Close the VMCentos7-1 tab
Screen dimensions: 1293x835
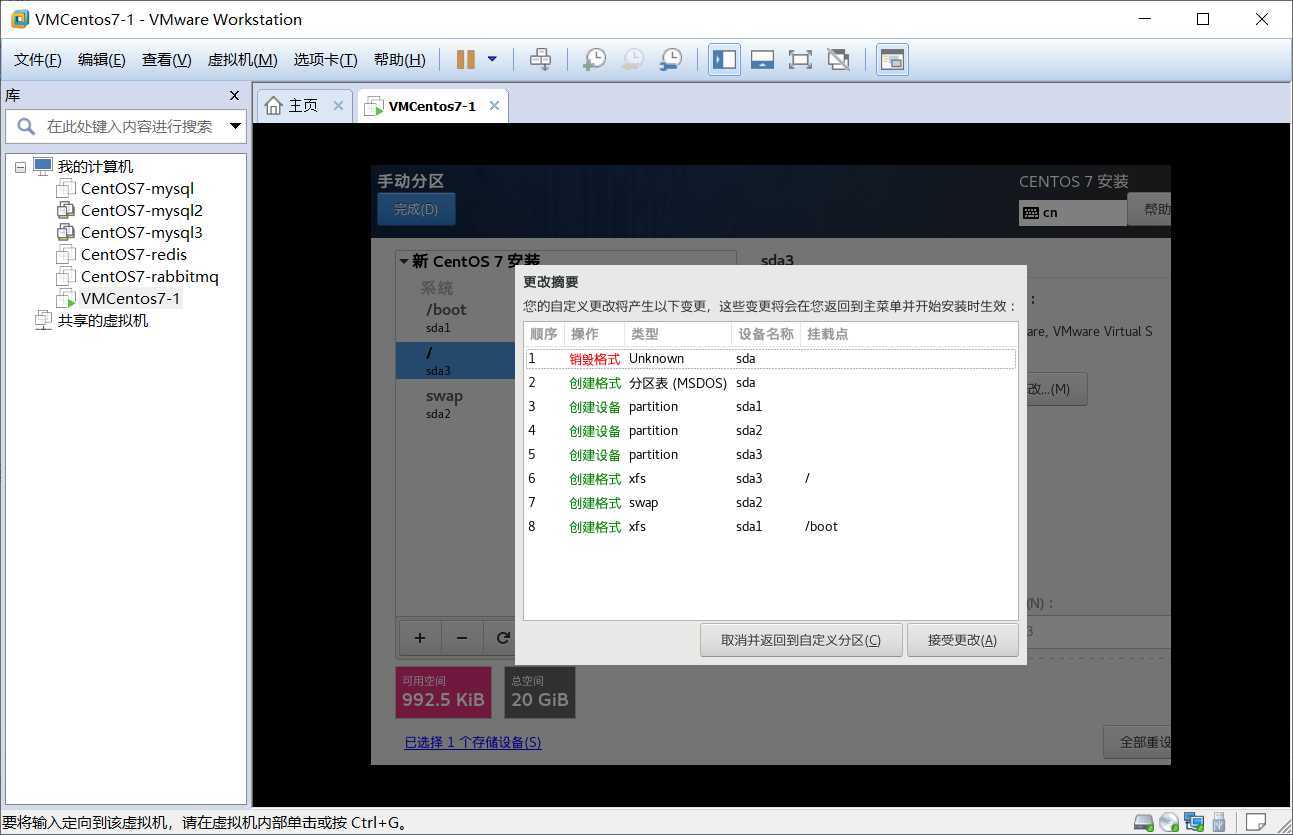coord(494,106)
